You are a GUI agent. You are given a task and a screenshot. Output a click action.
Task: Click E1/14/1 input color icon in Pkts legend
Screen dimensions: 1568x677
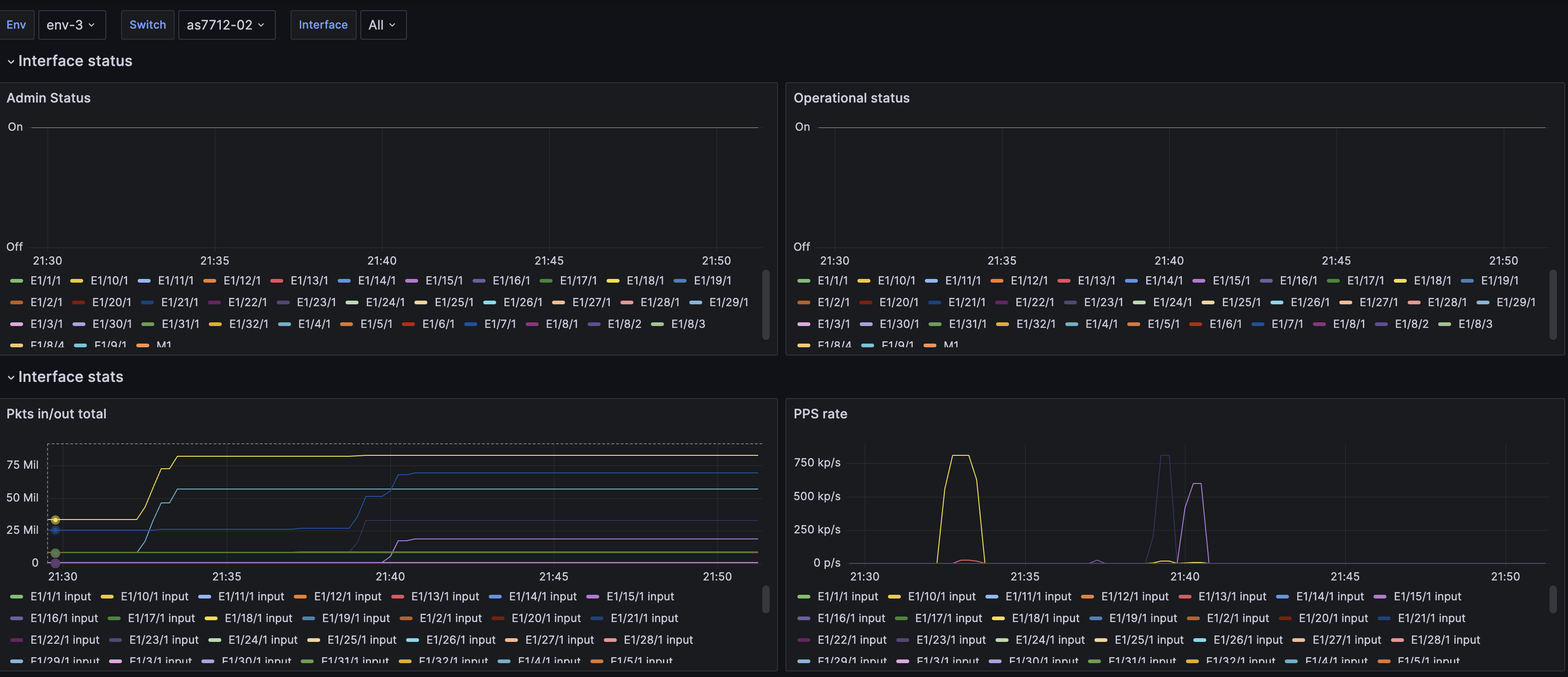495,597
